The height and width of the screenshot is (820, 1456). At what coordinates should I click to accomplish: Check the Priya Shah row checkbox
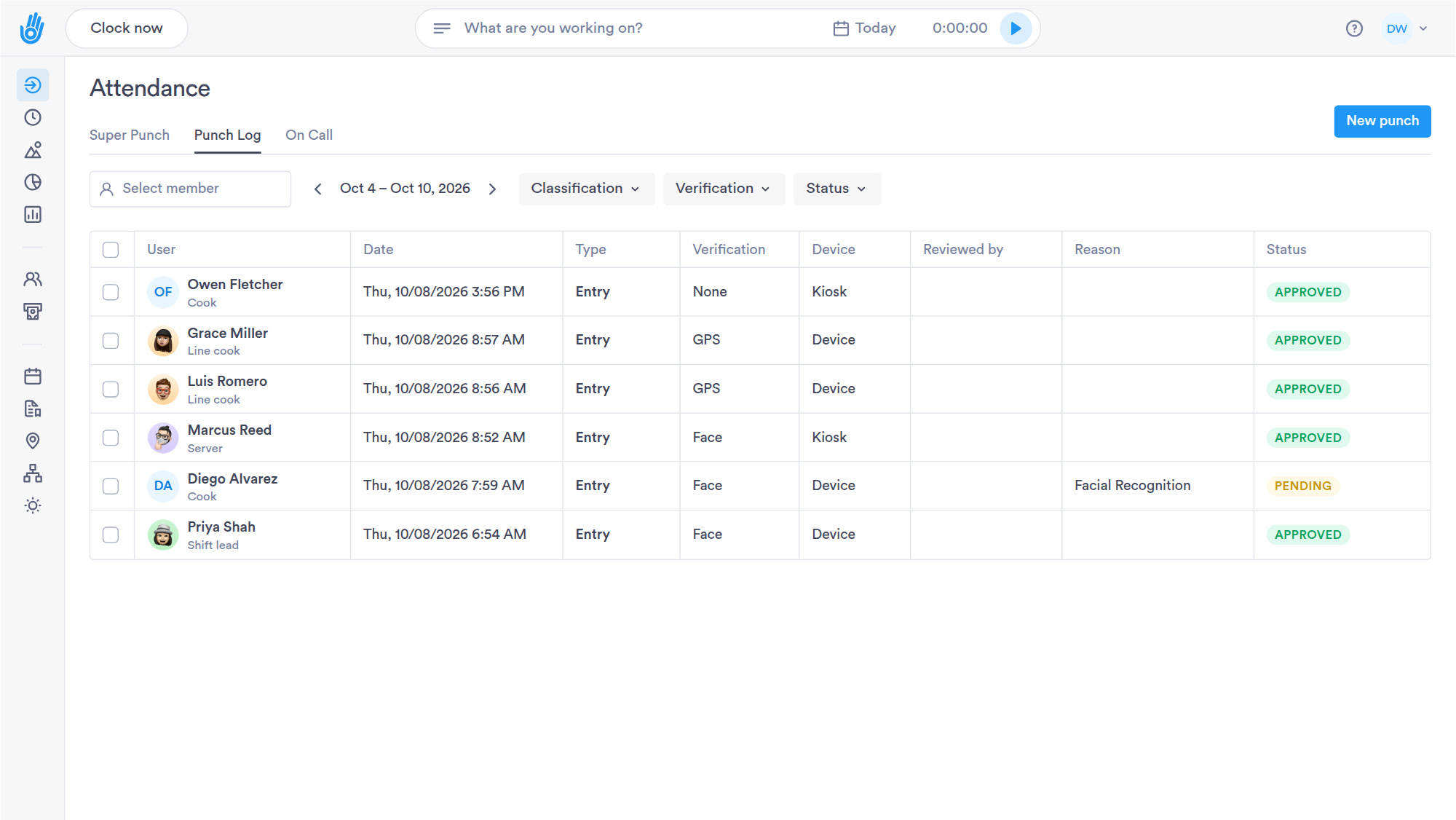111,535
